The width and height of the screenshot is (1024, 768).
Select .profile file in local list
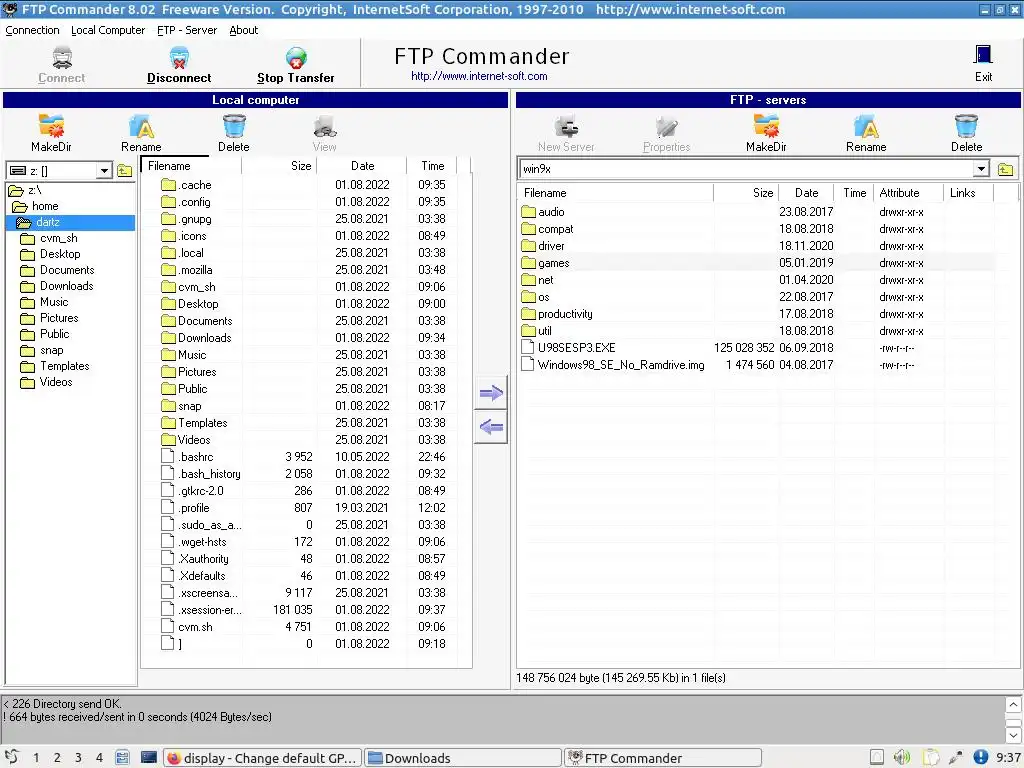tap(193, 507)
